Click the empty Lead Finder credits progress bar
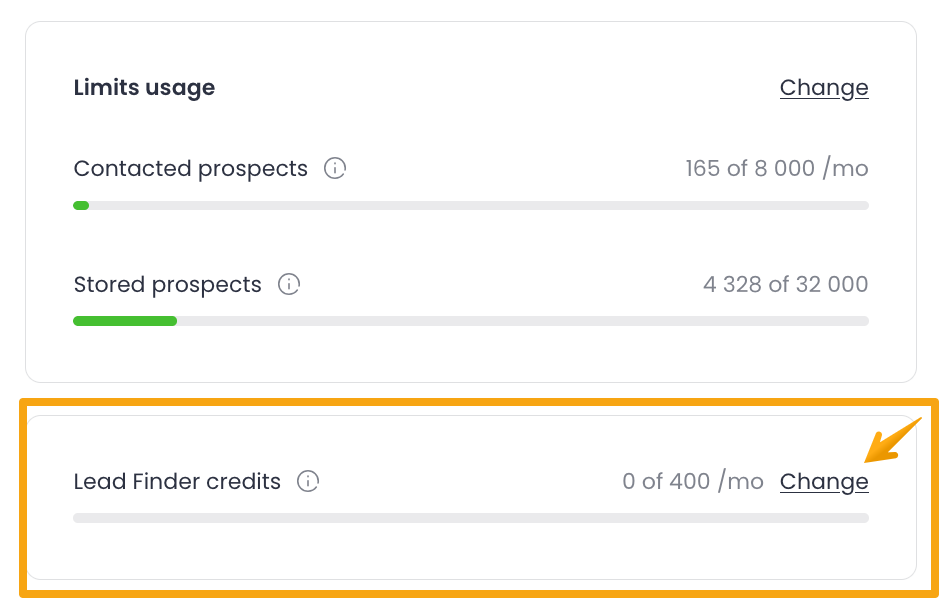Image resolution: width=952 pixels, height=610 pixels. [x=470, y=518]
